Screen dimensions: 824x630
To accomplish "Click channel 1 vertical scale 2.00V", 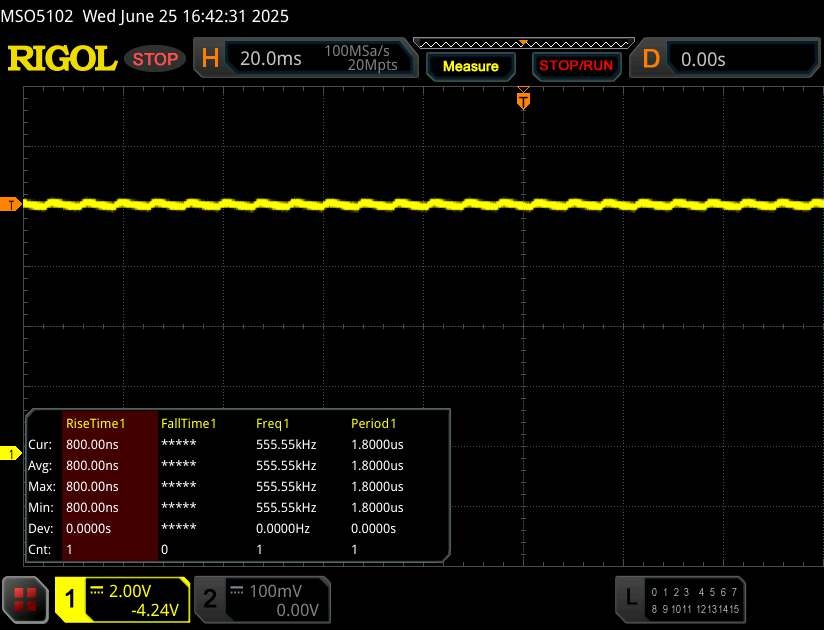I will (x=130, y=591).
